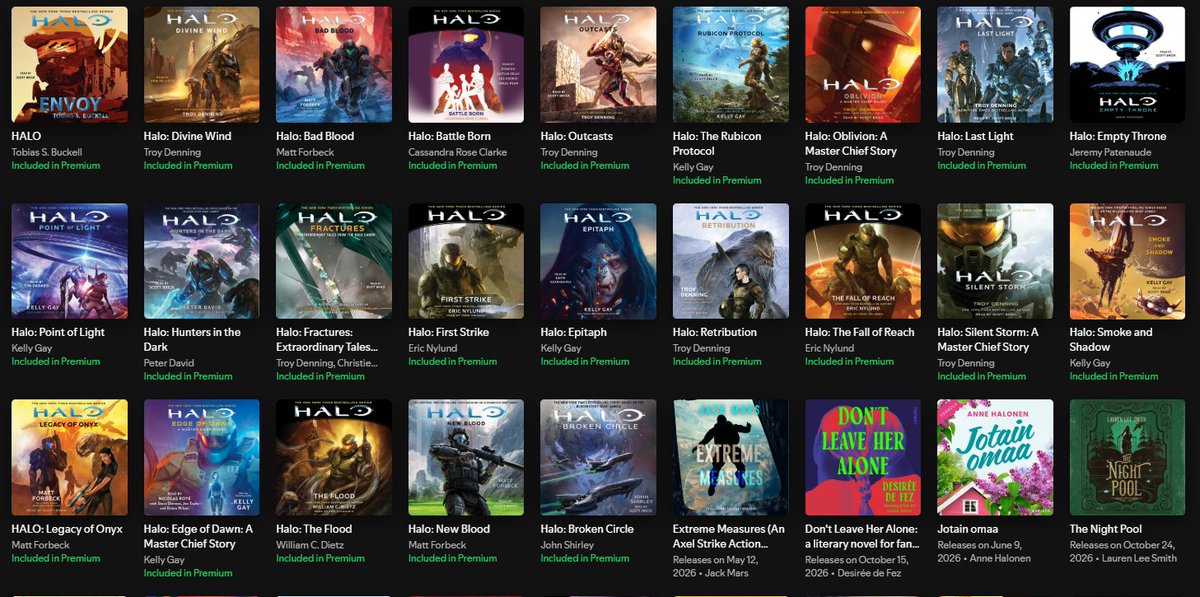Click the 'Halo: Point of Light' title

click(58, 332)
